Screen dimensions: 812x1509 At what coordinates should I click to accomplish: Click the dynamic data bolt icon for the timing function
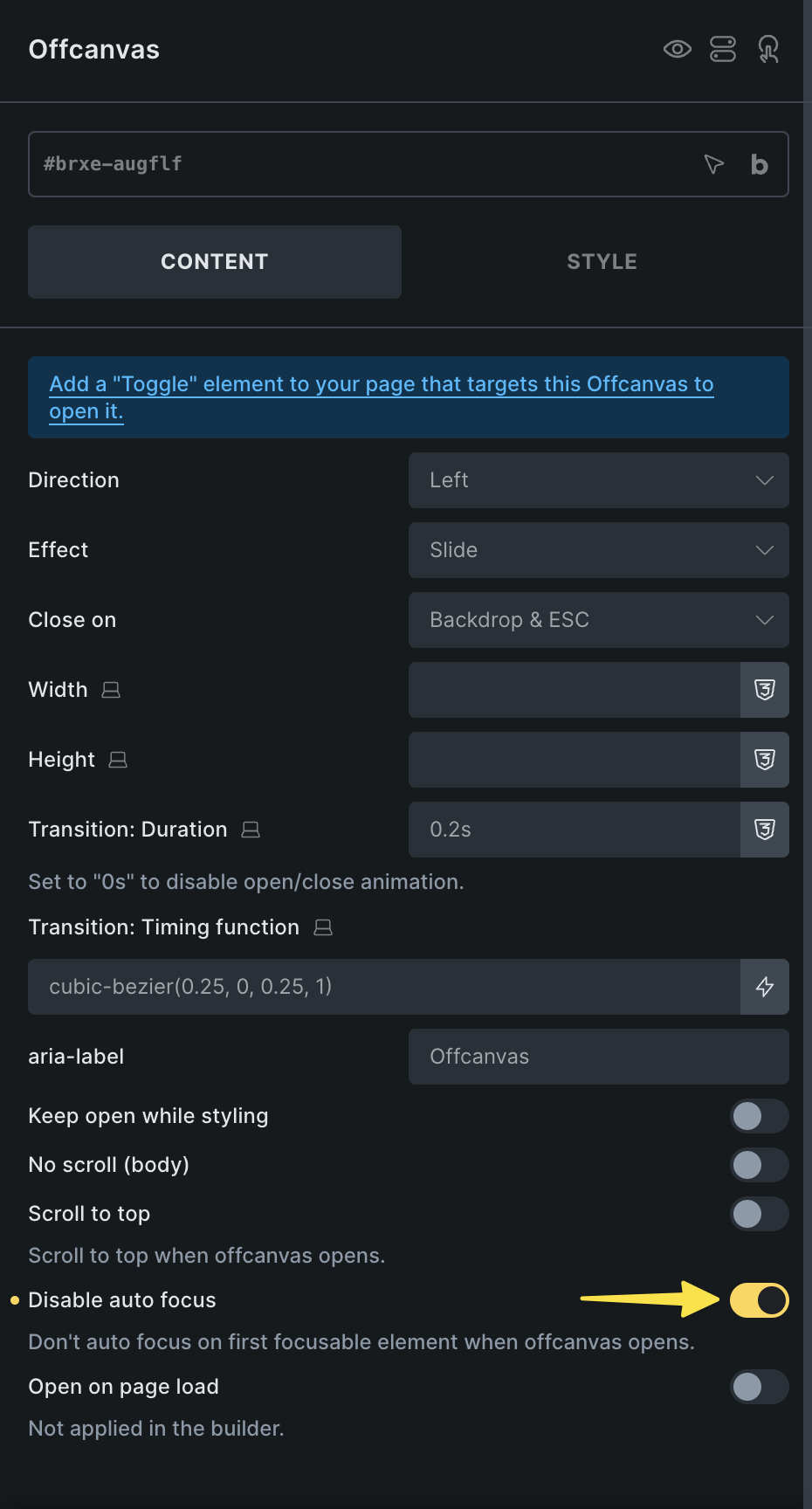tap(765, 987)
